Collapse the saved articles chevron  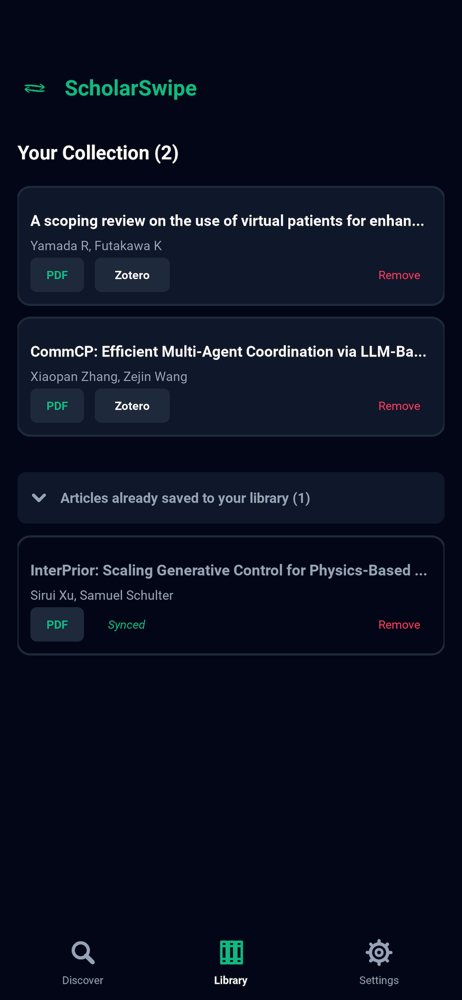point(39,498)
